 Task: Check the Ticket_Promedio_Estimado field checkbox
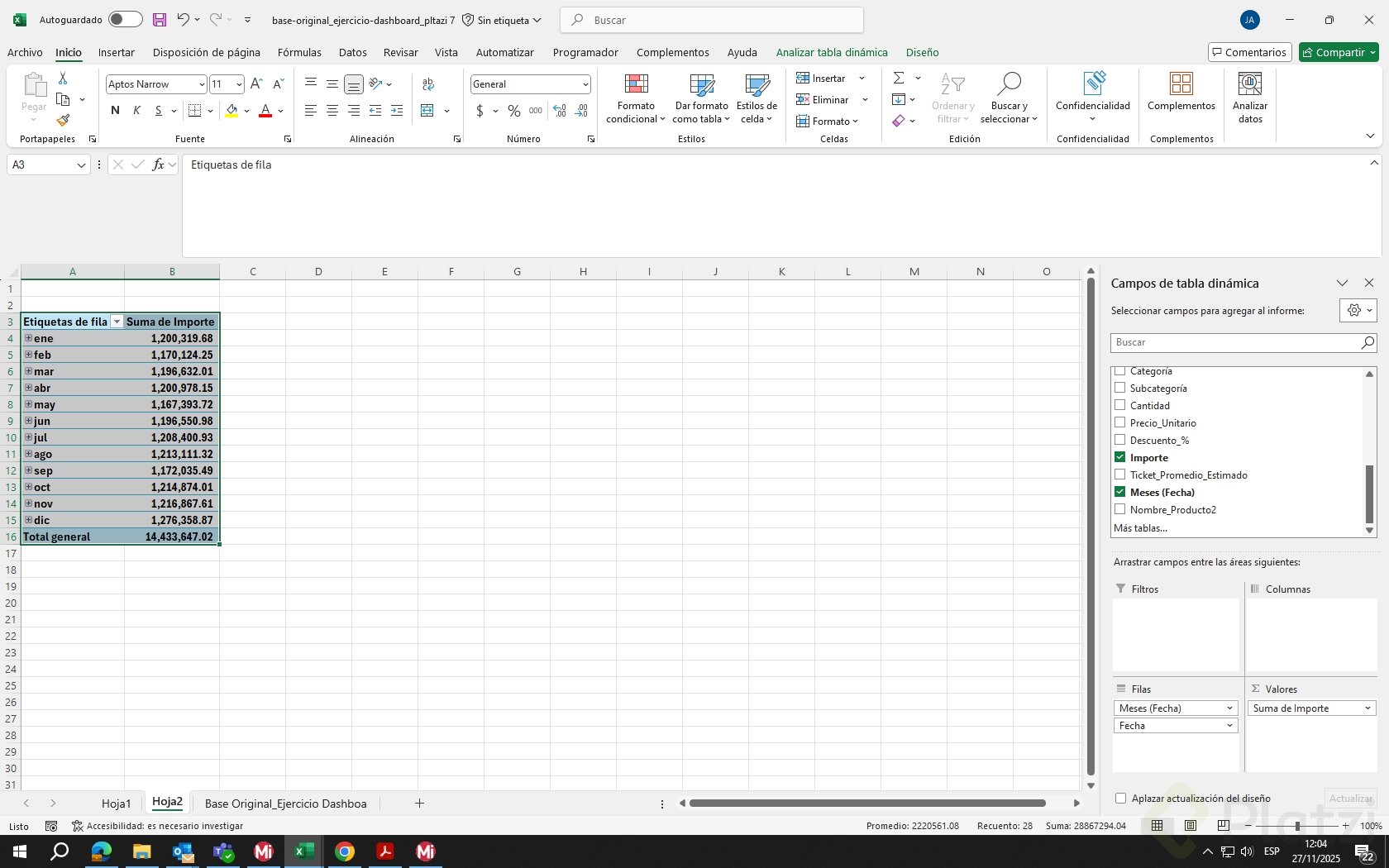click(x=1120, y=475)
